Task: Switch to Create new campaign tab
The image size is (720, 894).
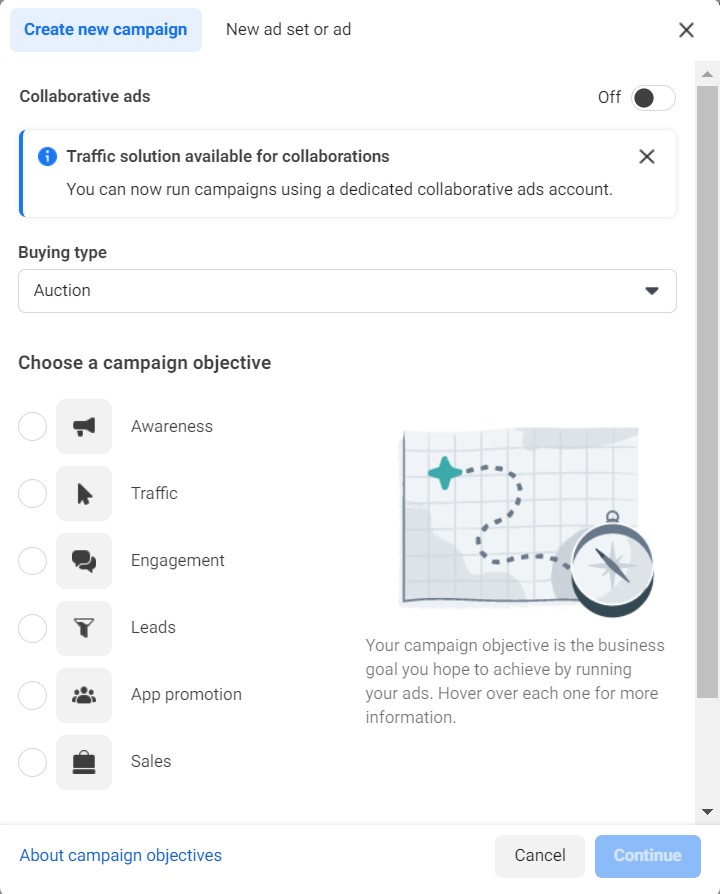Action: 105,30
